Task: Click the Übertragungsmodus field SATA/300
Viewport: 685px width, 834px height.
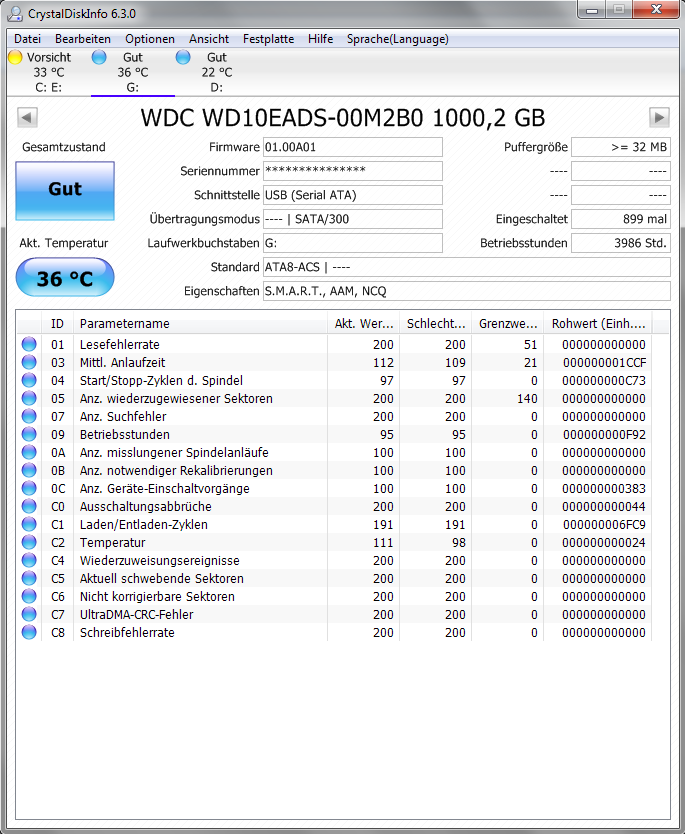Action: (353, 219)
